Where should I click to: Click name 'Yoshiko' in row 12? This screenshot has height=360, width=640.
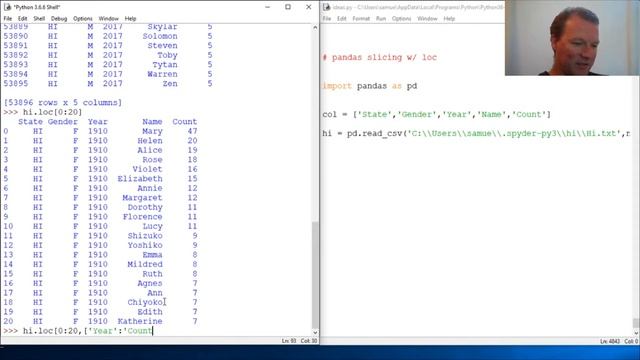coord(145,245)
